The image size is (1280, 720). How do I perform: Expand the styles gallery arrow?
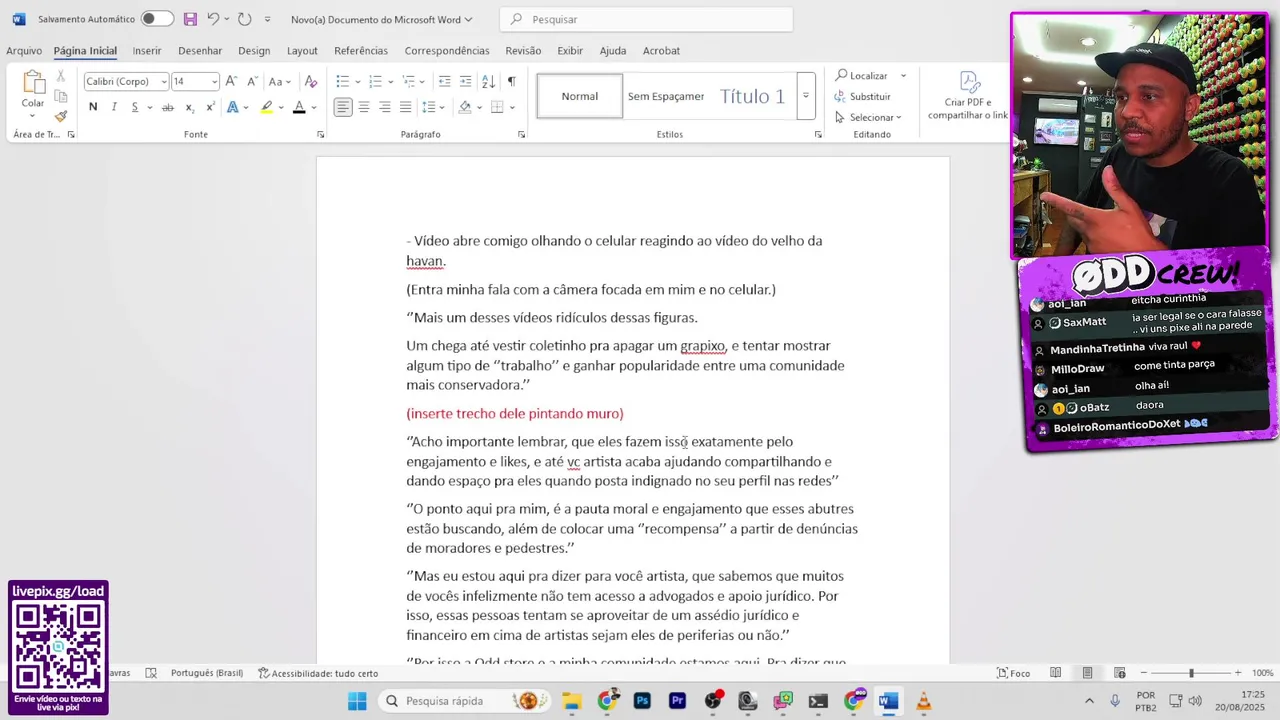pyautogui.click(x=806, y=96)
